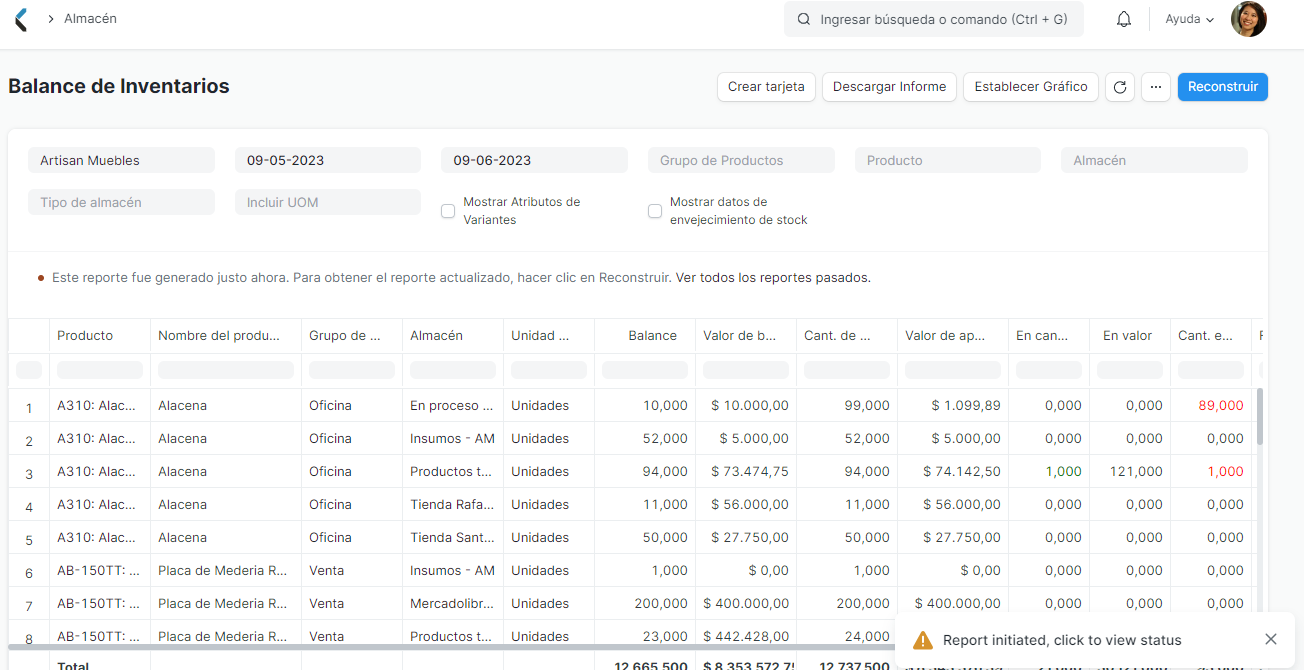This screenshot has height=670, width=1304.
Task: Click row number 6 cell
Action: click(29, 572)
